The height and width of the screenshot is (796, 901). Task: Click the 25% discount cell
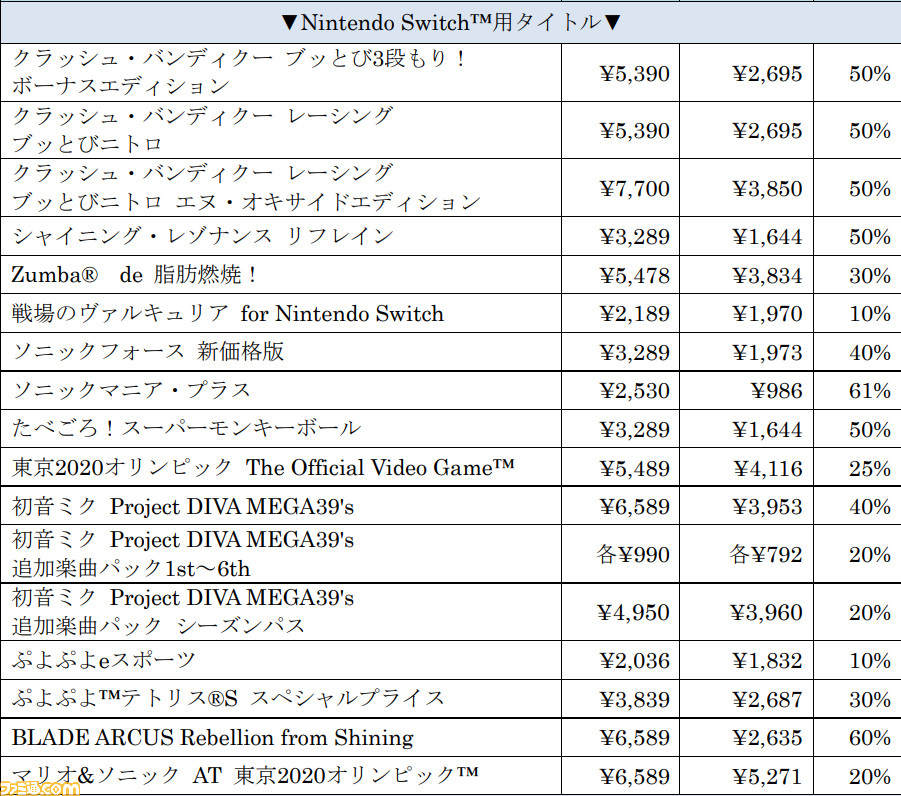857,468
